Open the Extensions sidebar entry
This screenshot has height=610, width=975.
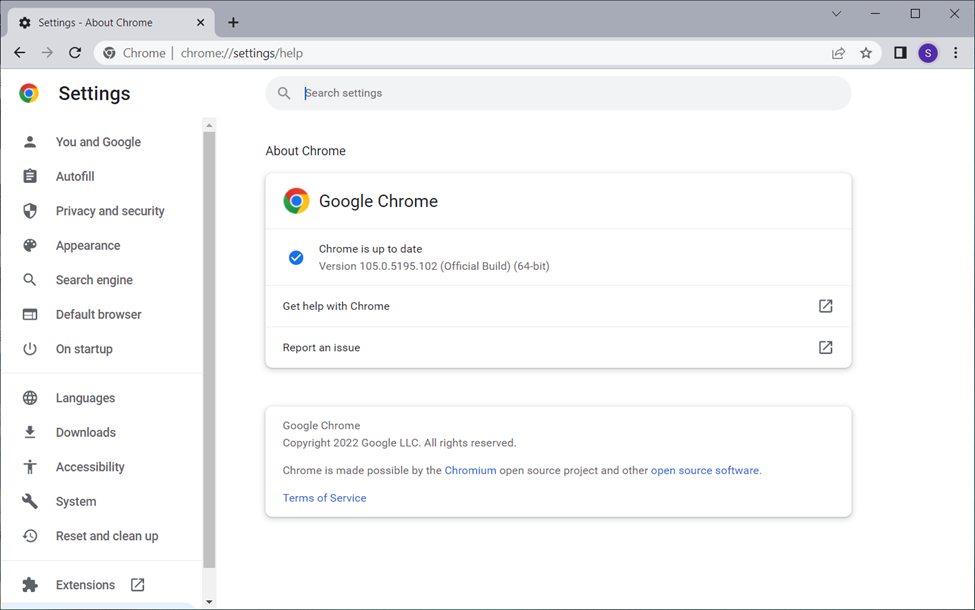click(85, 585)
